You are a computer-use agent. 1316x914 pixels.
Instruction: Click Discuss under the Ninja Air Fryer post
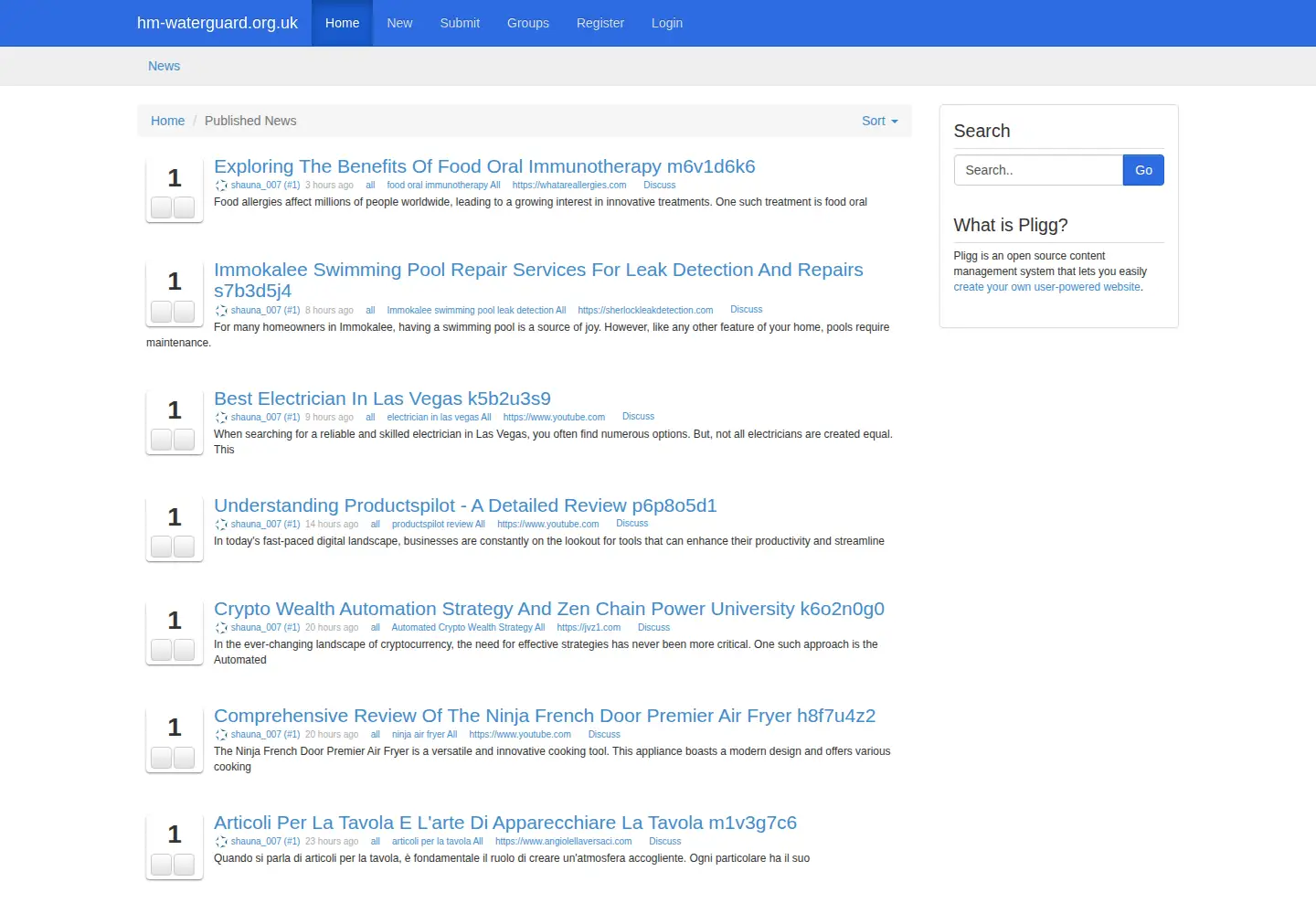coord(604,735)
